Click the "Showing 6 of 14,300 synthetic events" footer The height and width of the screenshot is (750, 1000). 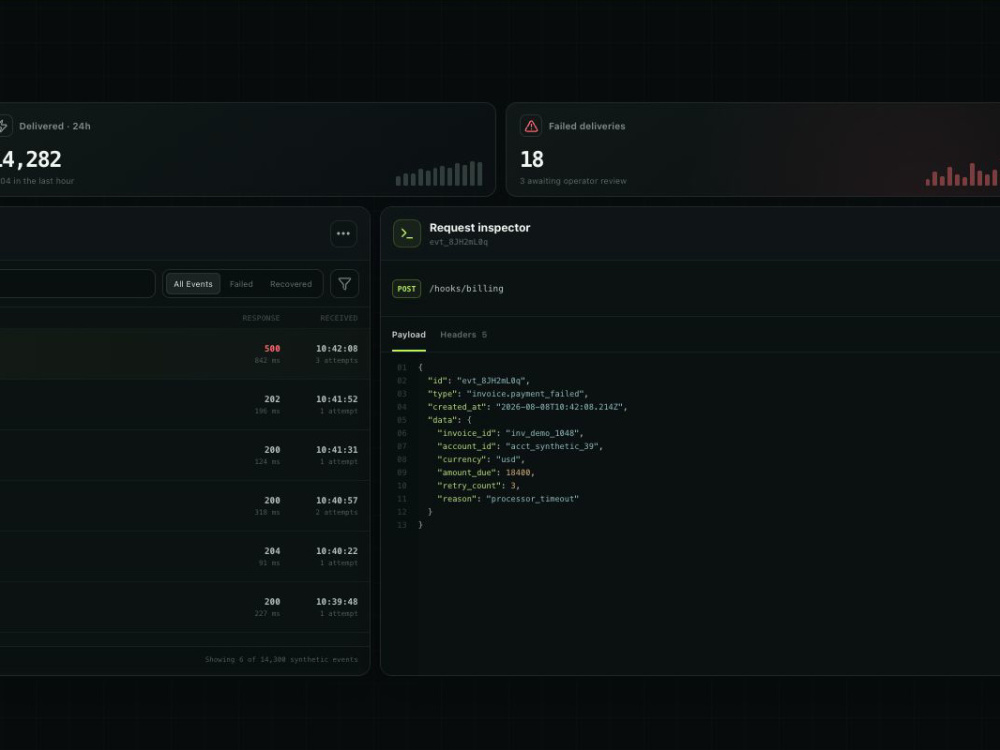(x=281, y=659)
